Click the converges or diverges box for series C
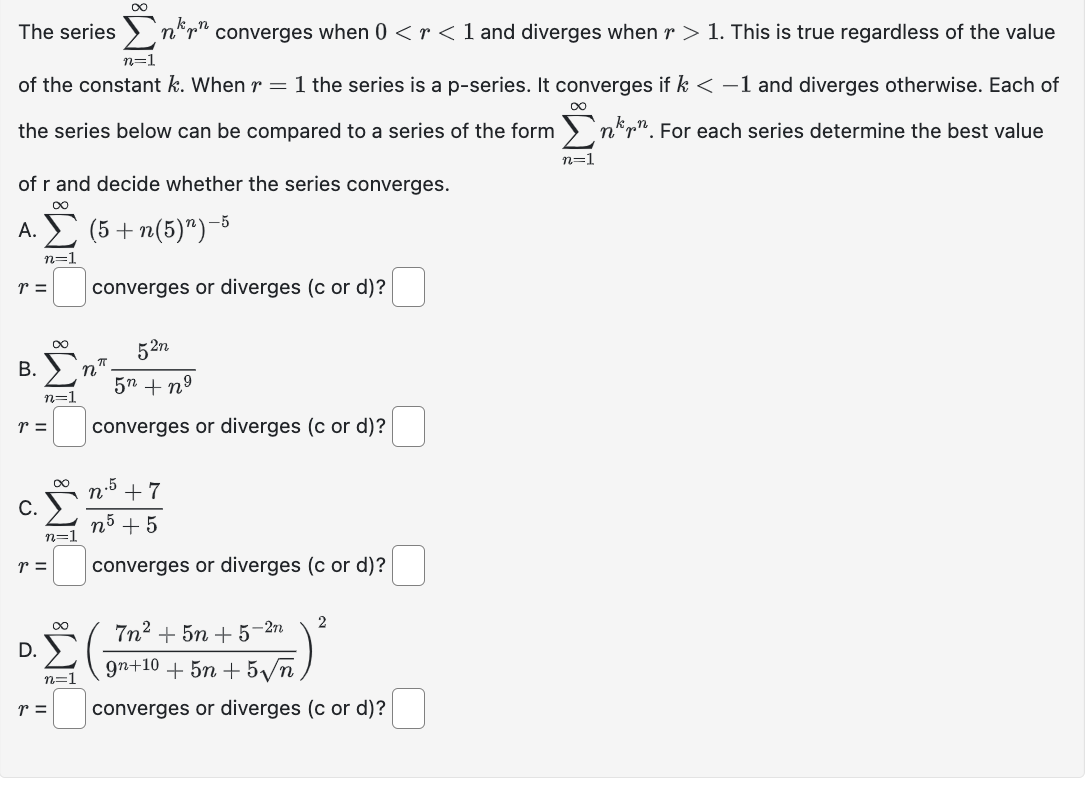1088x794 pixels. (x=407, y=565)
